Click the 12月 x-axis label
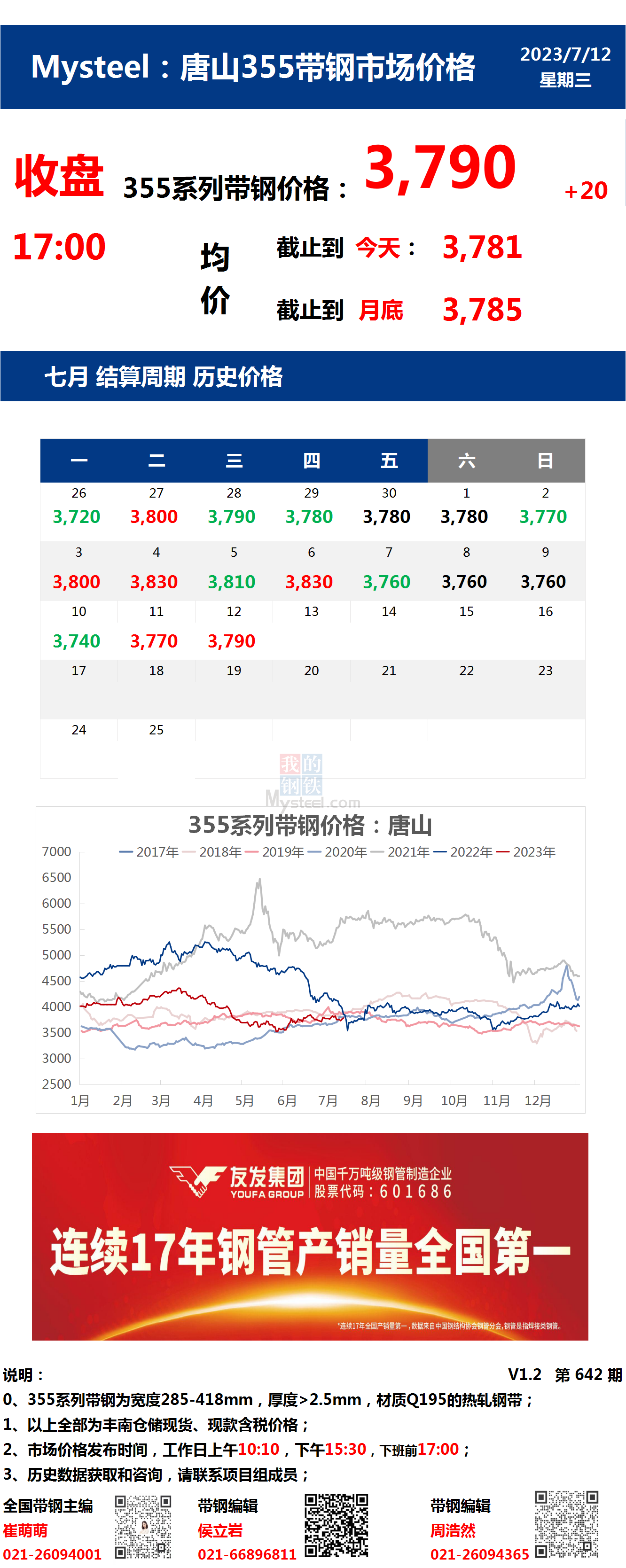This screenshot has height=1568, width=626. [538, 1101]
